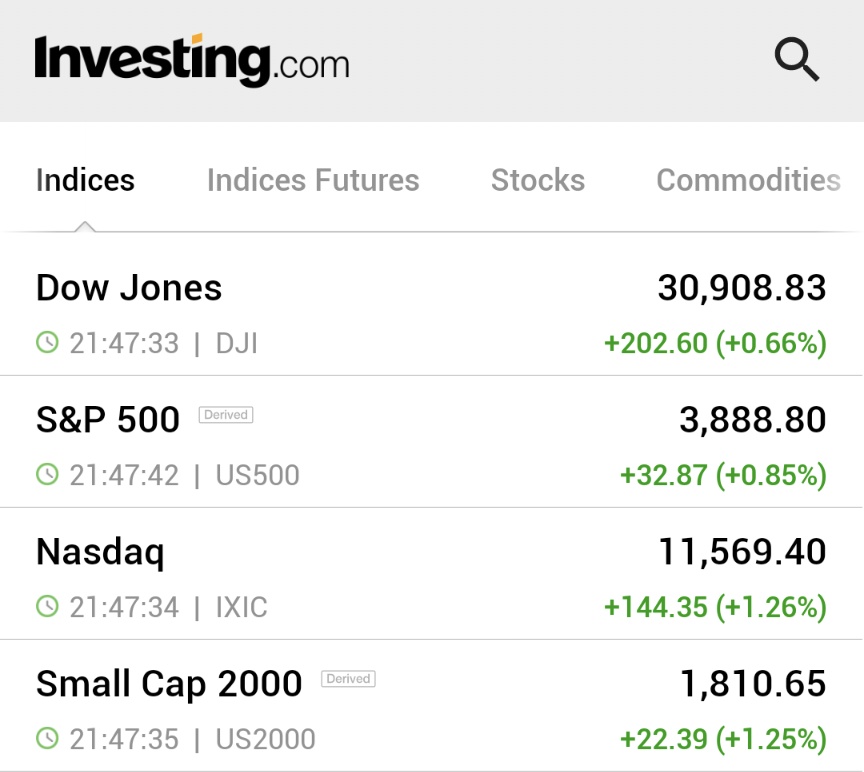
Task: Switch to the Indices Futures tab
Action: point(313,180)
